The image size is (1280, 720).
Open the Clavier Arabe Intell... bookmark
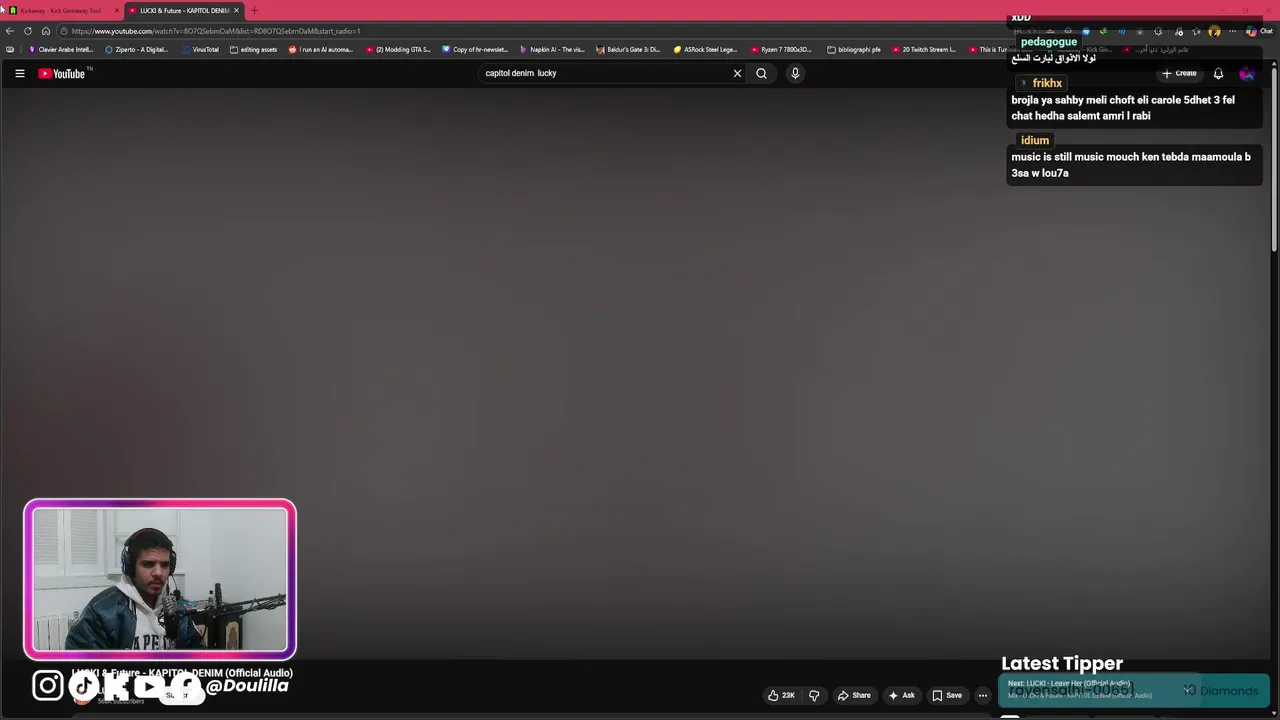60,49
